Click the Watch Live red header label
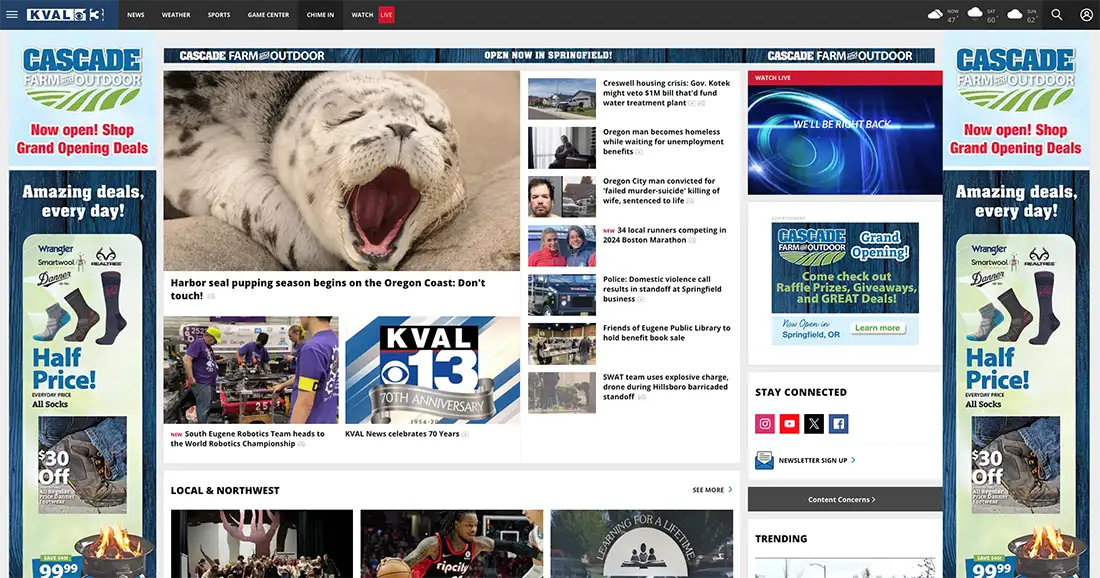This screenshot has width=1100, height=578. coord(772,78)
